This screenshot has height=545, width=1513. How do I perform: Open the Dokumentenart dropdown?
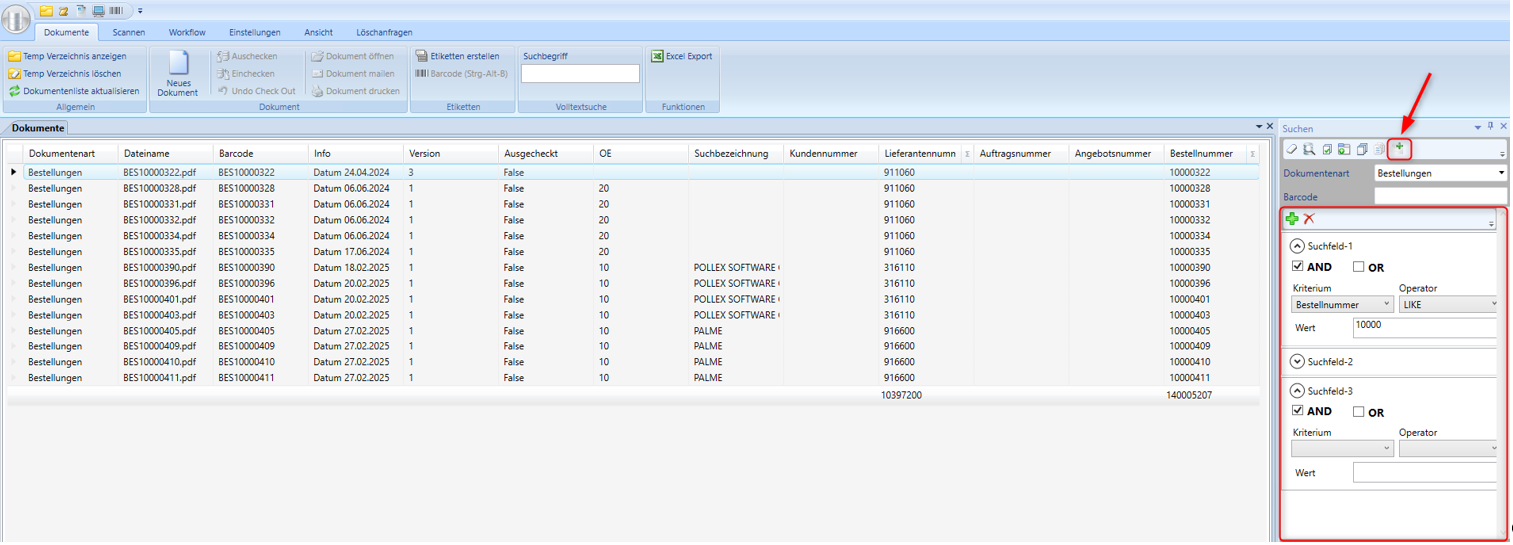[1501, 173]
